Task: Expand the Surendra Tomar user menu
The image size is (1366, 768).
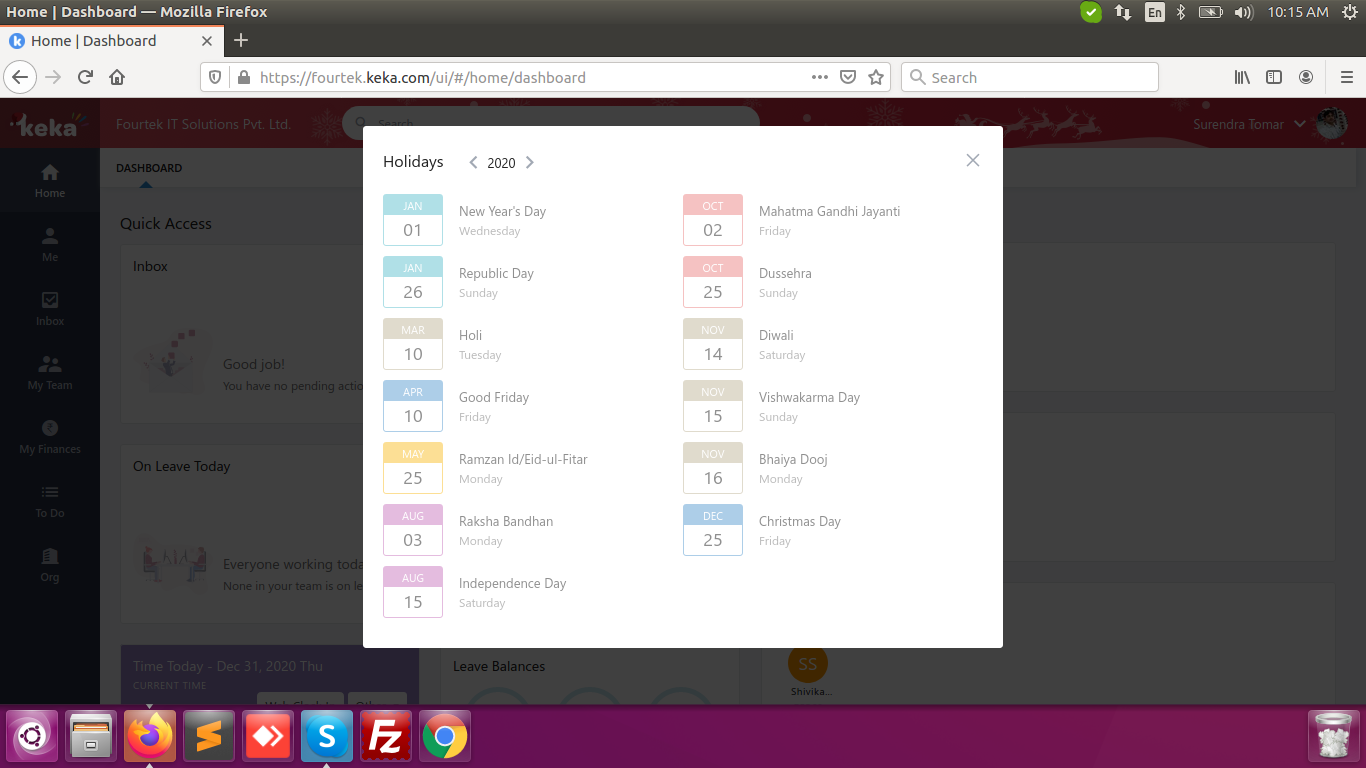Action: coord(1249,124)
